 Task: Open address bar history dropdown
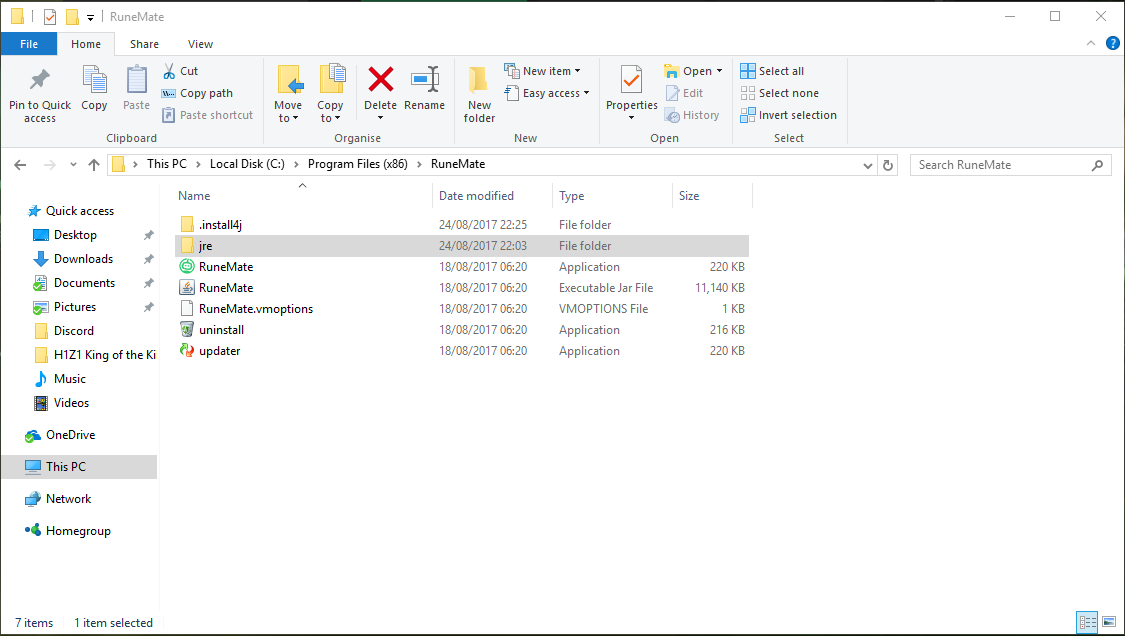(867, 165)
